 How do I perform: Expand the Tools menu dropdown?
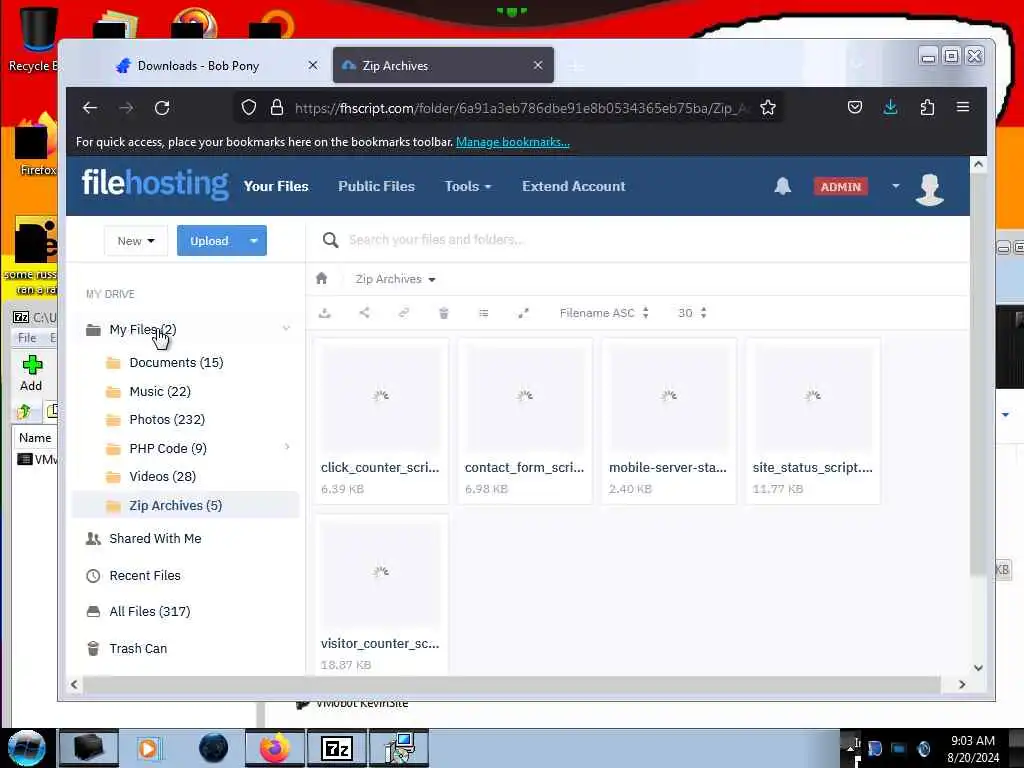(468, 186)
